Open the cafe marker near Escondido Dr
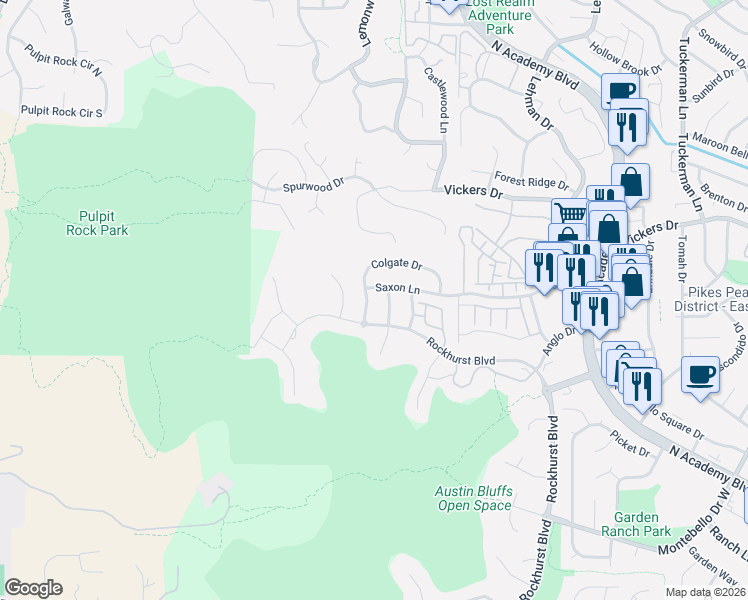The image size is (748, 600). [x=700, y=376]
